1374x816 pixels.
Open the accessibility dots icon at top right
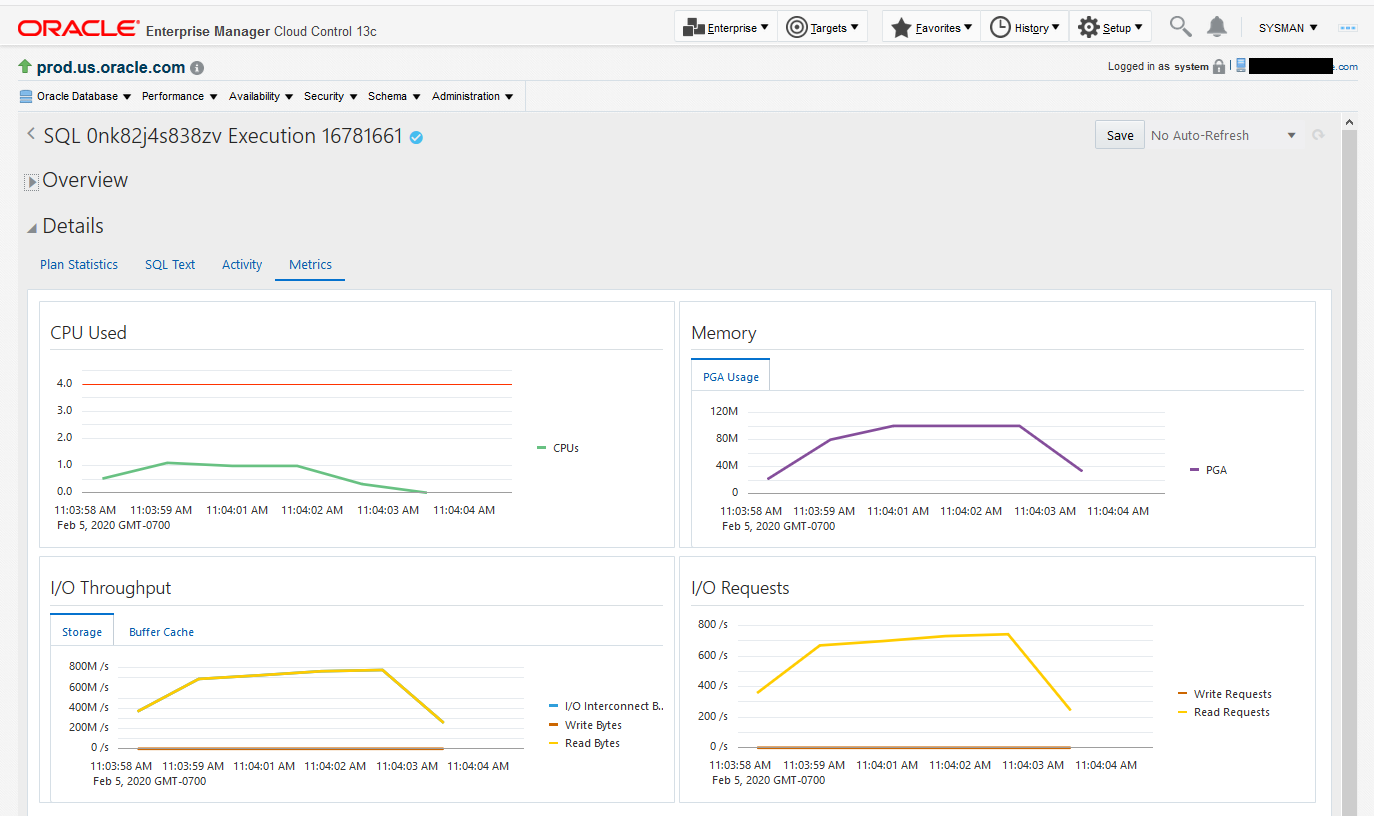click(x=1347, y=28)
